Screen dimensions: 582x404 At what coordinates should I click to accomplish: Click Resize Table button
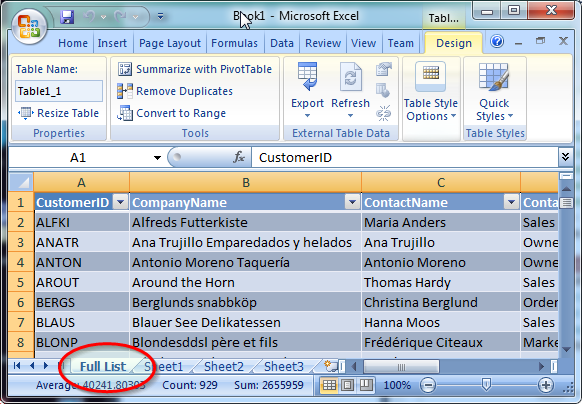(x=59, y=113)
